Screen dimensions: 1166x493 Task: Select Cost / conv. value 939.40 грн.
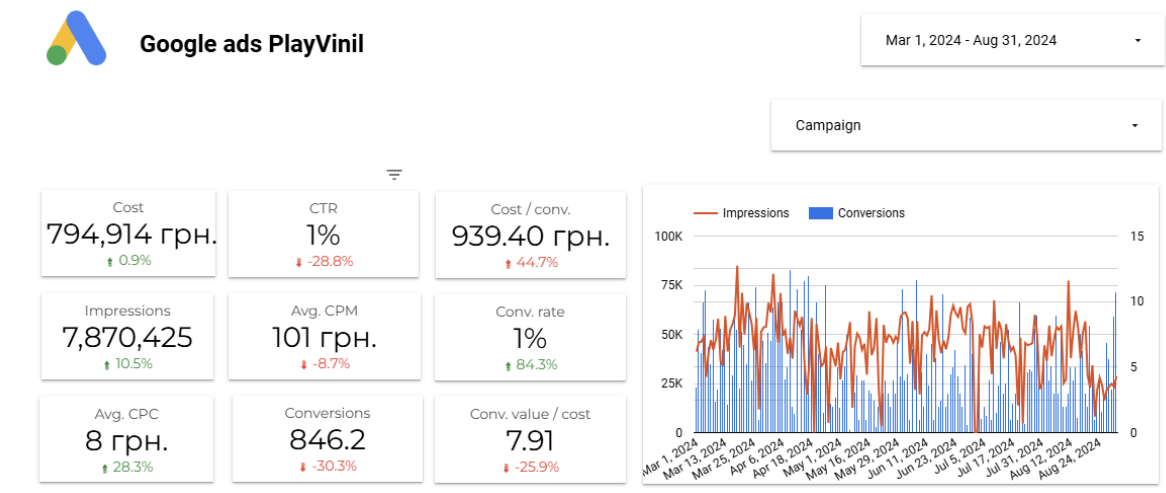(x=531, y=236)
